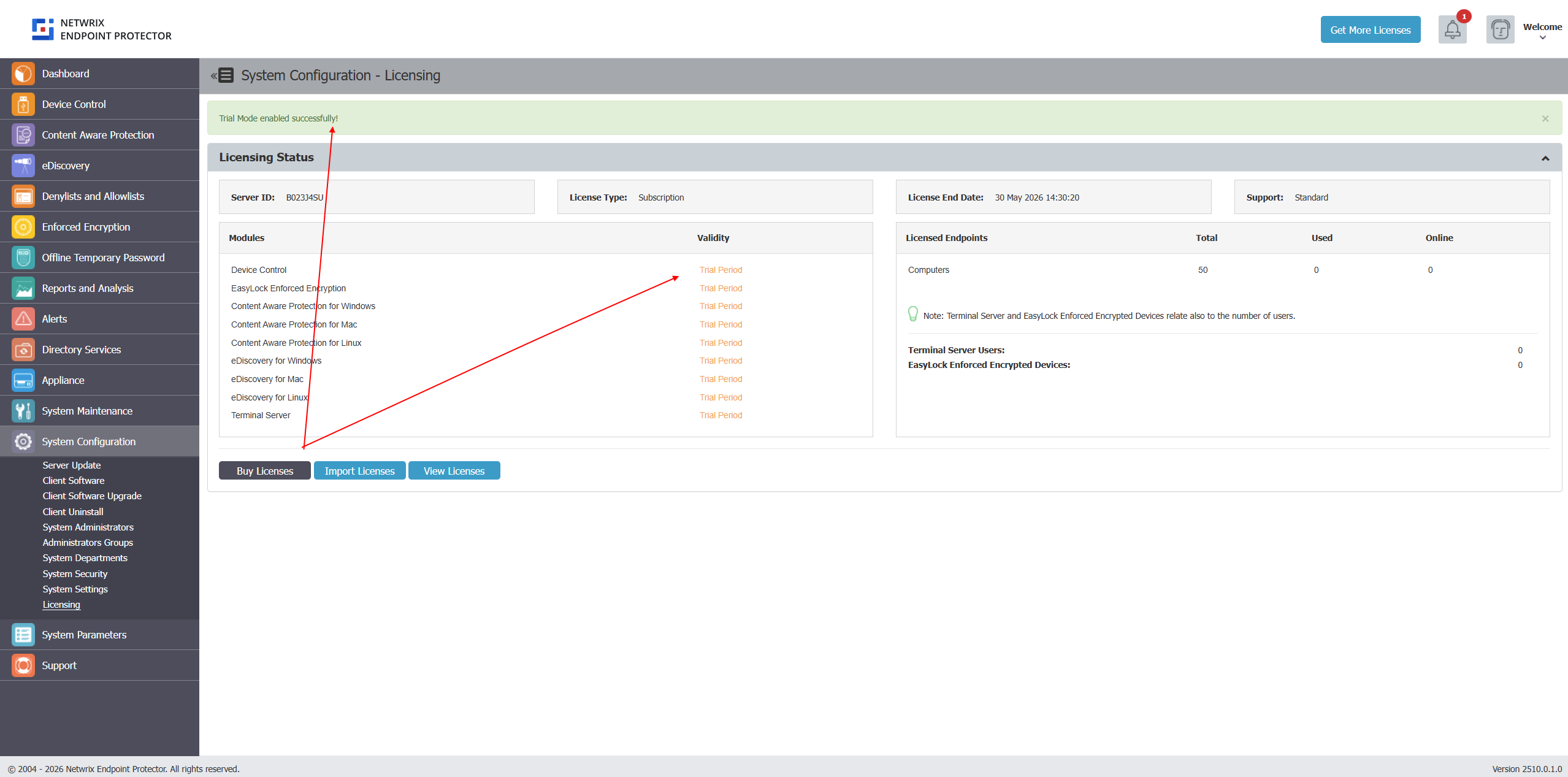
Task: Click the Reports and Analysis chart icon
Action: coord(23,288)
